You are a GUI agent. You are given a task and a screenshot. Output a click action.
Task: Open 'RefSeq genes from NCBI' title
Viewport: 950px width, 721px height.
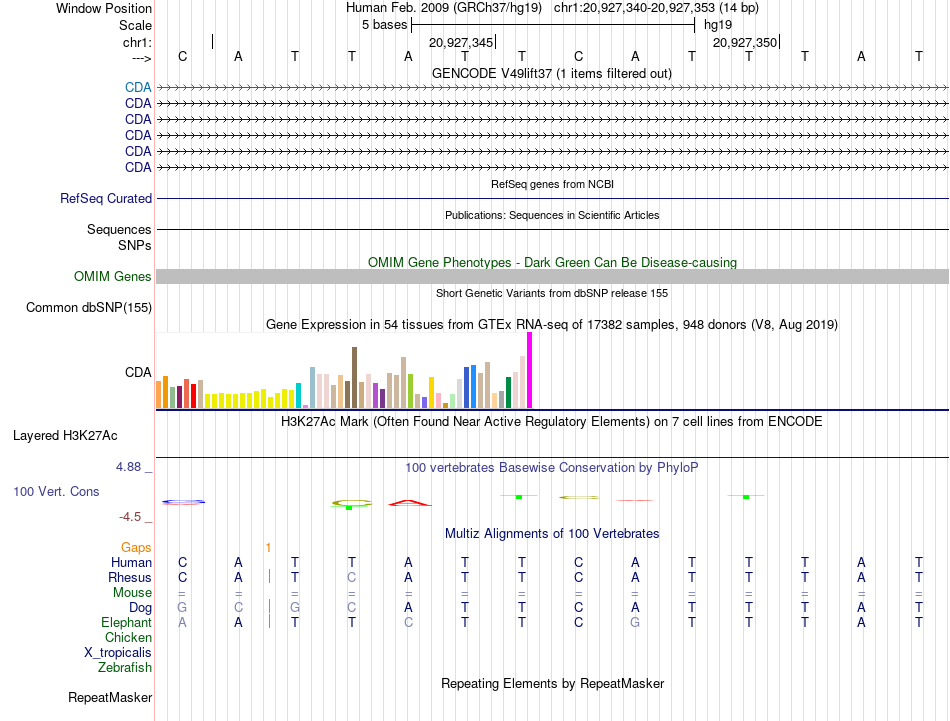click(x=553, y=184)
